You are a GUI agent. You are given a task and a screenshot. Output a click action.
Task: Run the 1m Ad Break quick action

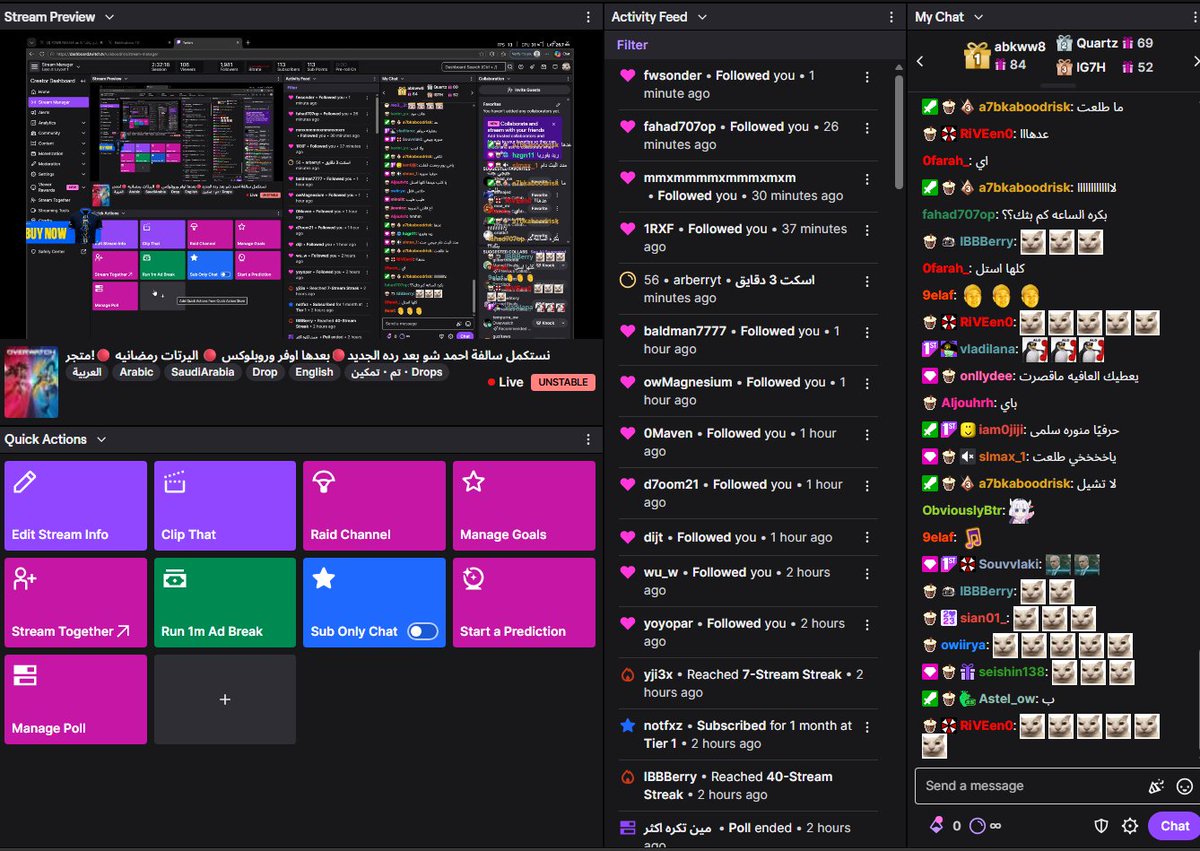[225, 602]
